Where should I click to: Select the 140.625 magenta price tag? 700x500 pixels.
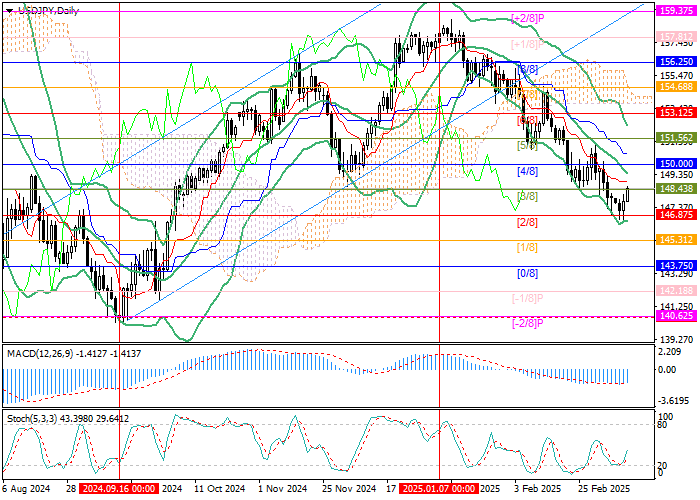pyautogui.click(x=676, y=316)
